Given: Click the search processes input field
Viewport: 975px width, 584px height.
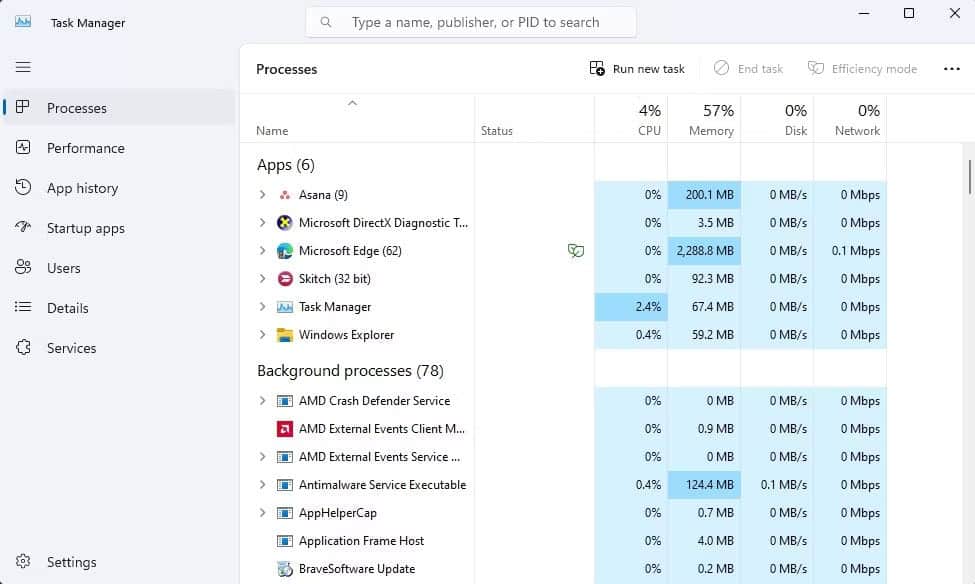Looking at the screenshot, I should (x=470, y=21).
